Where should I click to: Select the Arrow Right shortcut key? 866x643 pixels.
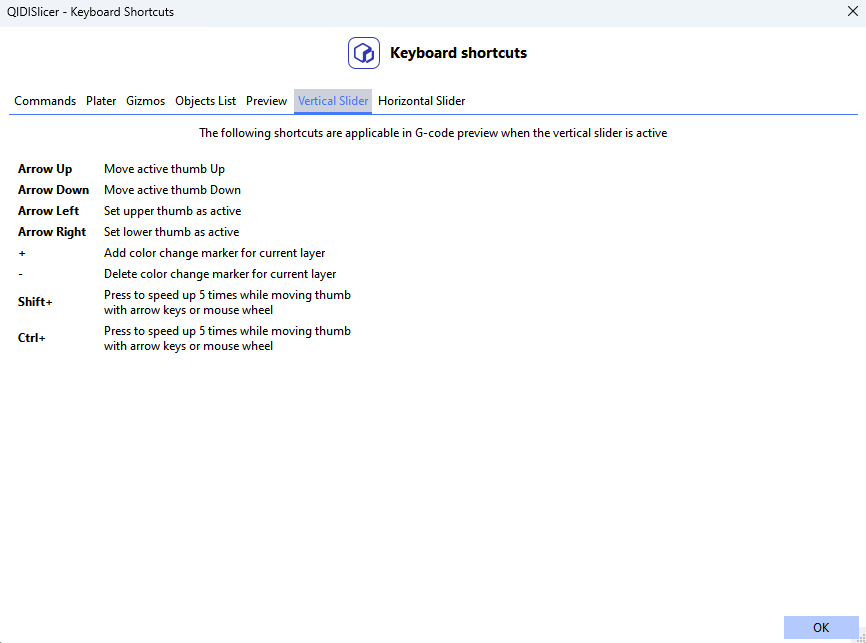tap(52, 232)
